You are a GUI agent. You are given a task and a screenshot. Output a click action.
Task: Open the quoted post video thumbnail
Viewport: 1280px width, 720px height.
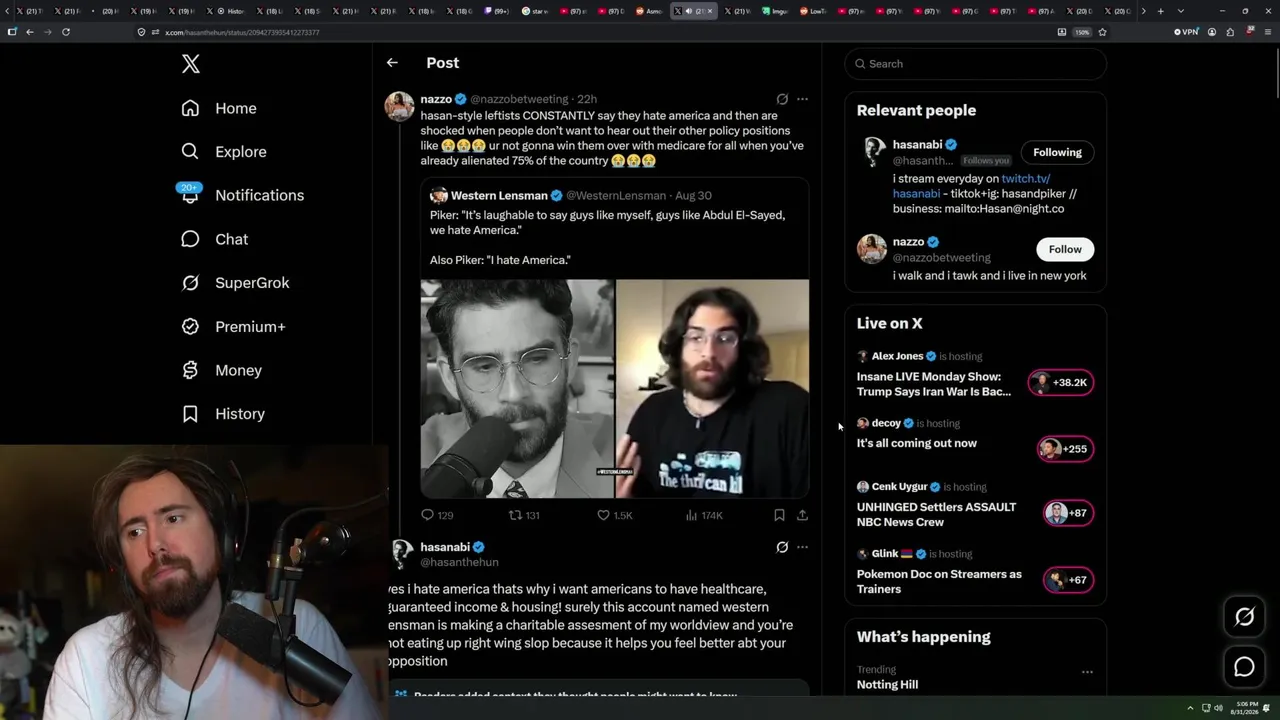click(x=614, y=389)
